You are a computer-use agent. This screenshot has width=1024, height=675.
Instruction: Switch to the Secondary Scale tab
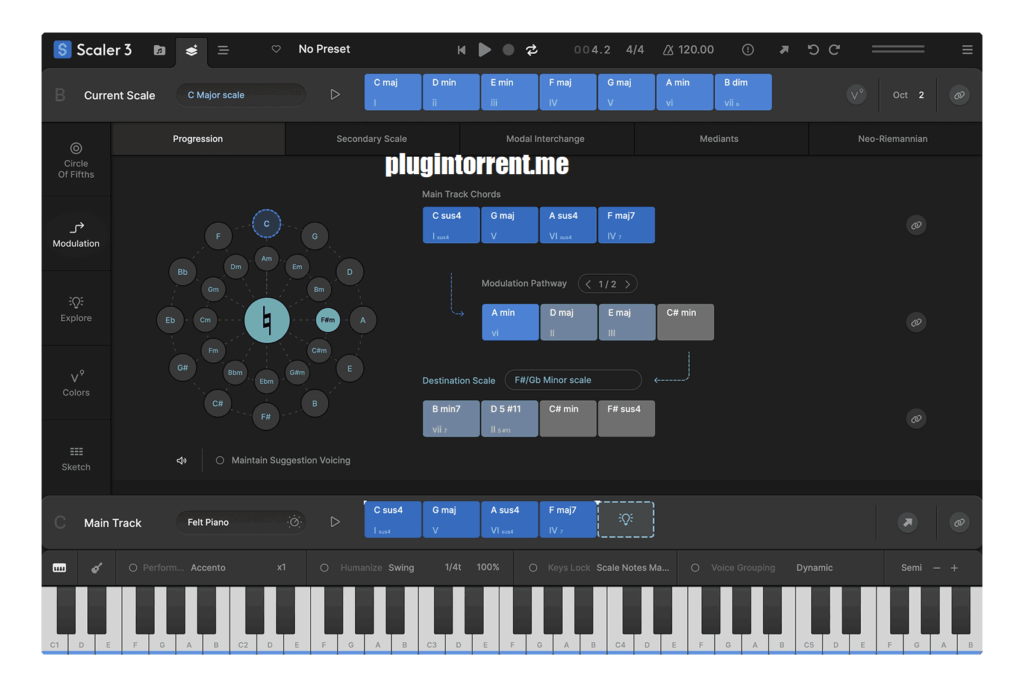coord(372,138)
